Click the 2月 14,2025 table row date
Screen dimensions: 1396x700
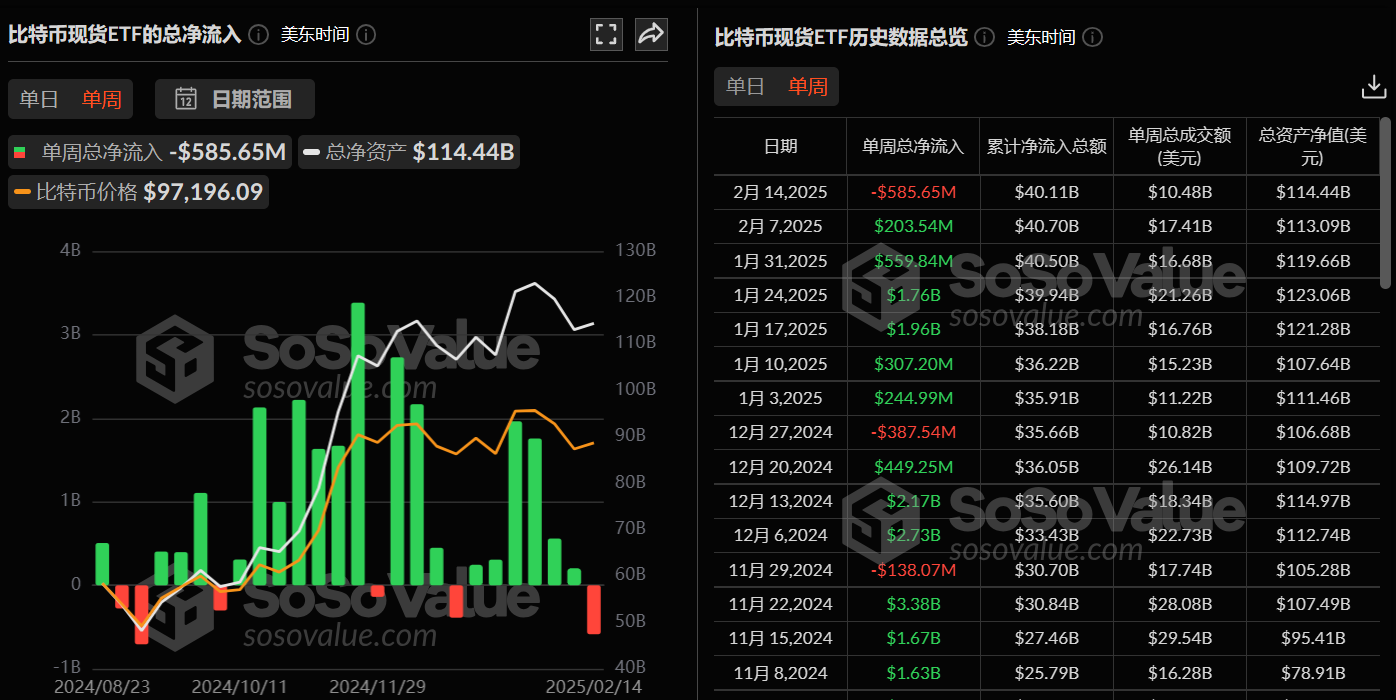(780, 192)
